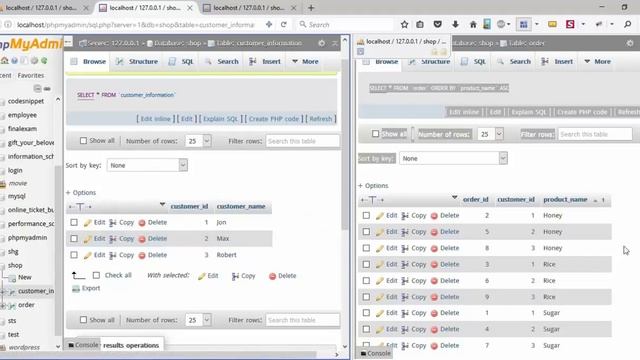Click the Export icon below customer table
The width and height of the screenshot is (640, 360).
[76, 289]
